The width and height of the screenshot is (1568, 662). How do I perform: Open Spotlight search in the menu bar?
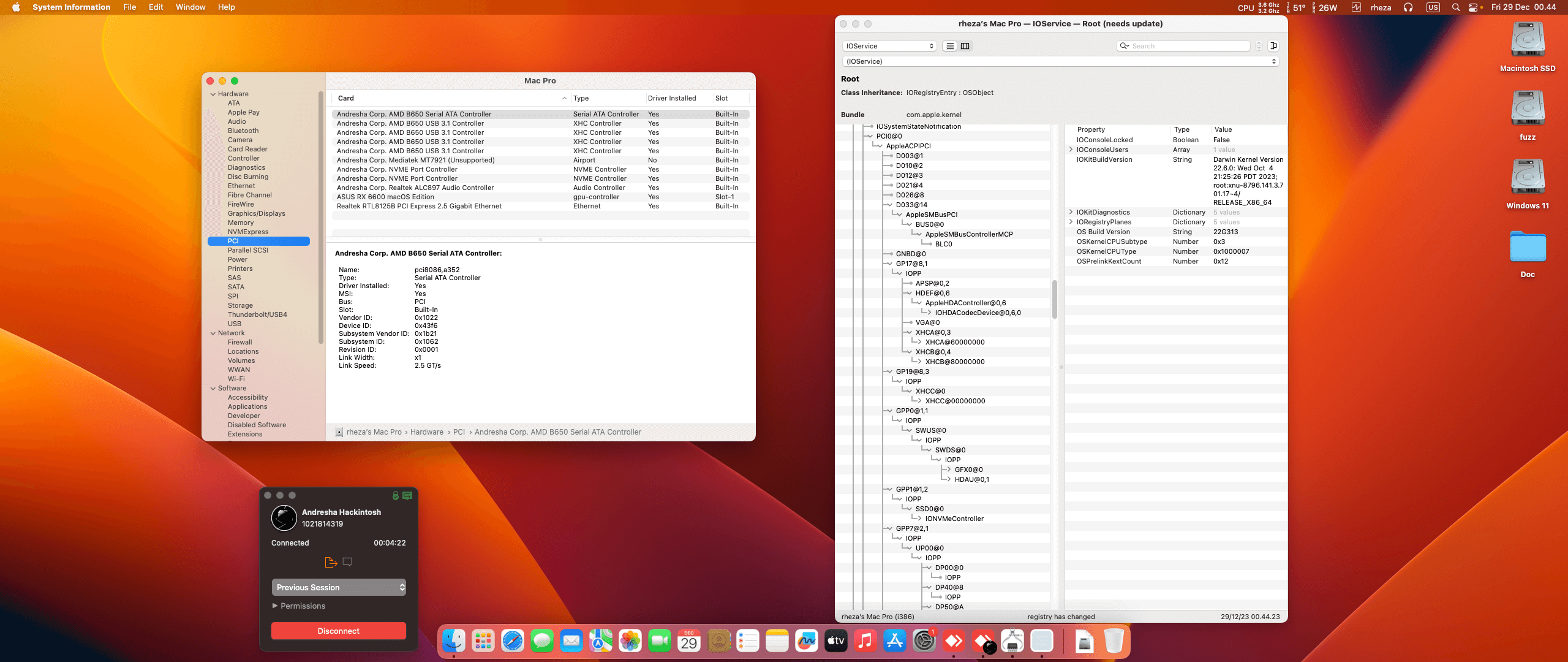pyautogui.click(x=1455, y=7)
